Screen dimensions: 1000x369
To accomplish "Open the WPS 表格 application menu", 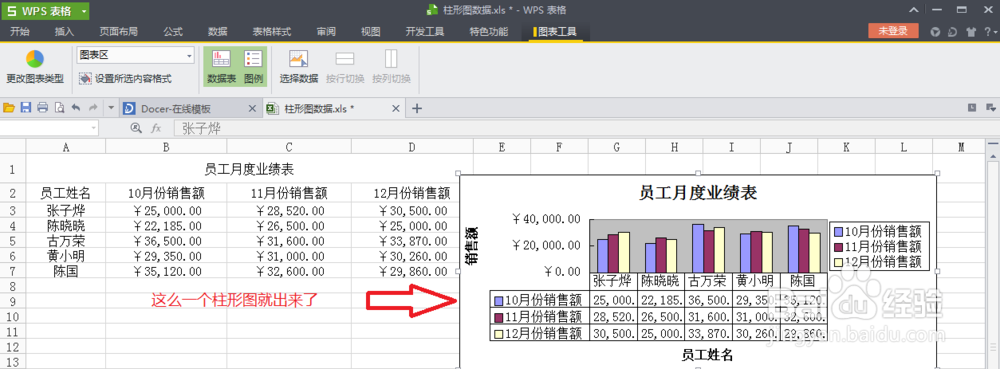I will [45, 11].
